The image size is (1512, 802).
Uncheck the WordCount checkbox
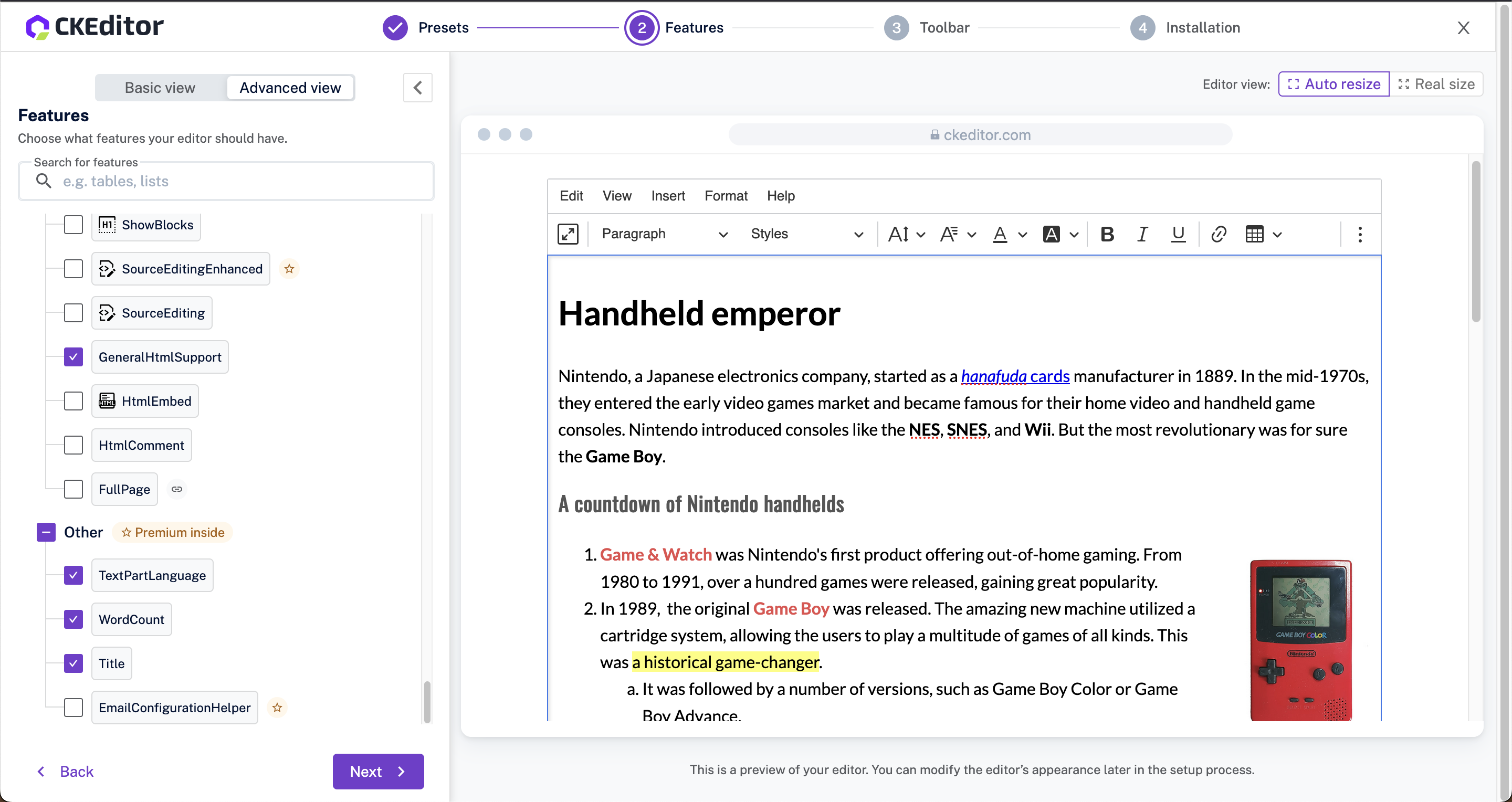[73, 619]
